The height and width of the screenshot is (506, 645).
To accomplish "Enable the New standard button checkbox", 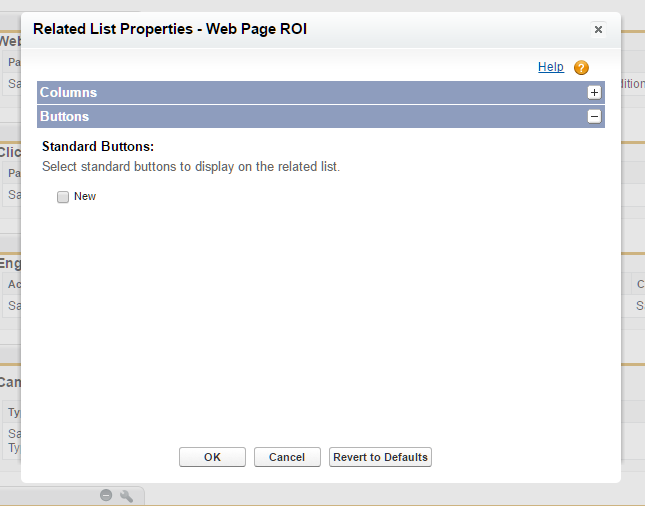I will (63, 197).
